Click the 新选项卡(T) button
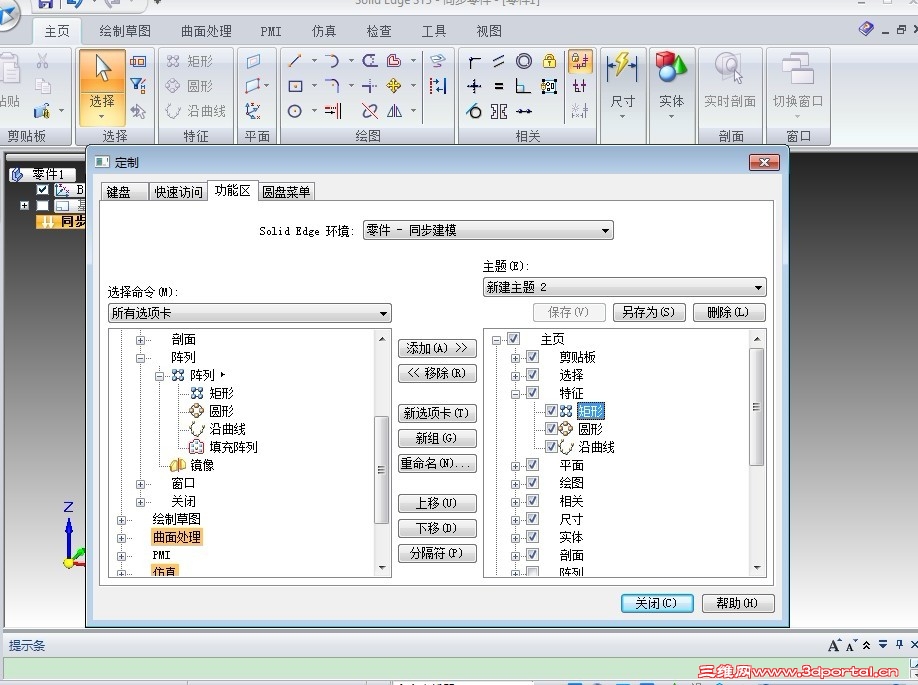 437,413
